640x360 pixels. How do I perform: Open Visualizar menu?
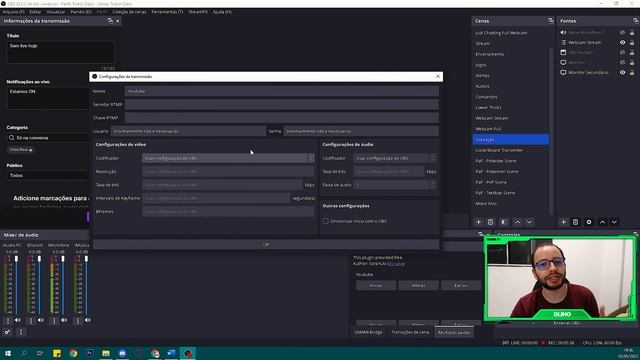click(x=56, y=12)
